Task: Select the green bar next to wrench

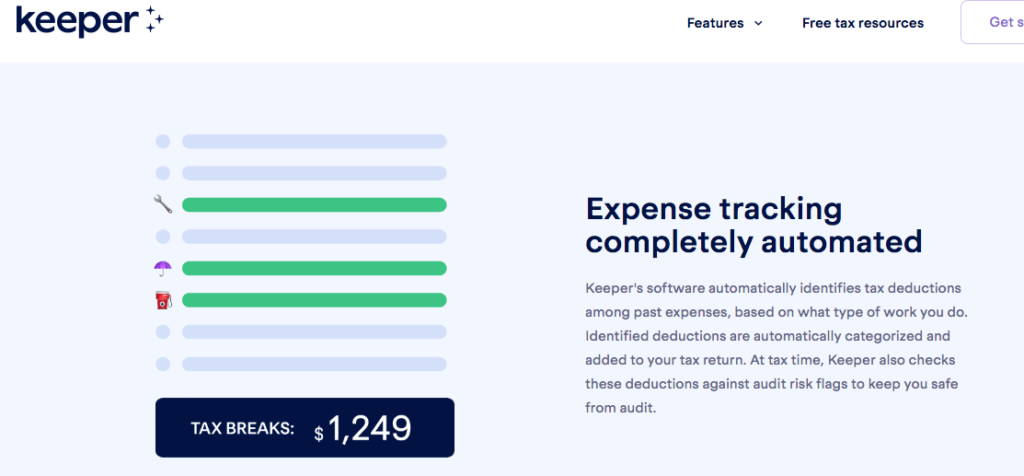Action: (x=314, y=205)
